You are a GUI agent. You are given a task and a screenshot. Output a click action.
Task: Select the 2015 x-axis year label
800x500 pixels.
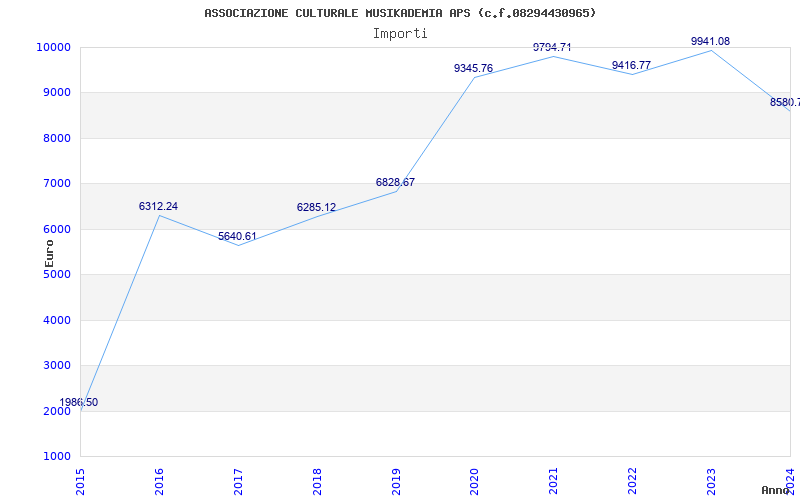coord(80,481)
